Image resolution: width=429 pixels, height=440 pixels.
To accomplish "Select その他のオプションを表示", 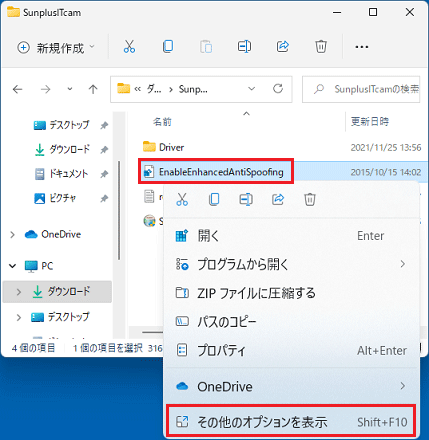I will 291,422.
